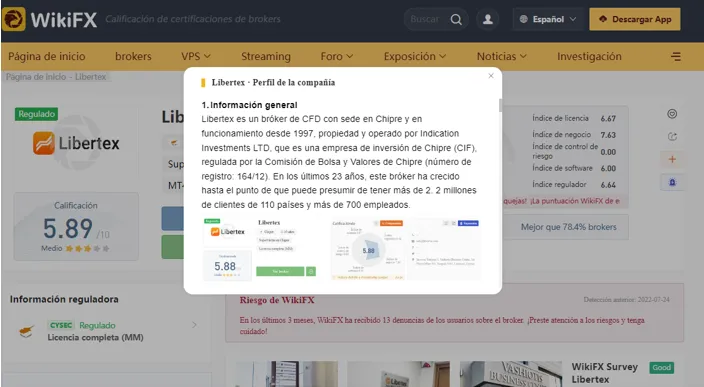Click the popup scrollbar thumb
The height and width of the screenshot is (387, 704).
click(x=500, y=106)
